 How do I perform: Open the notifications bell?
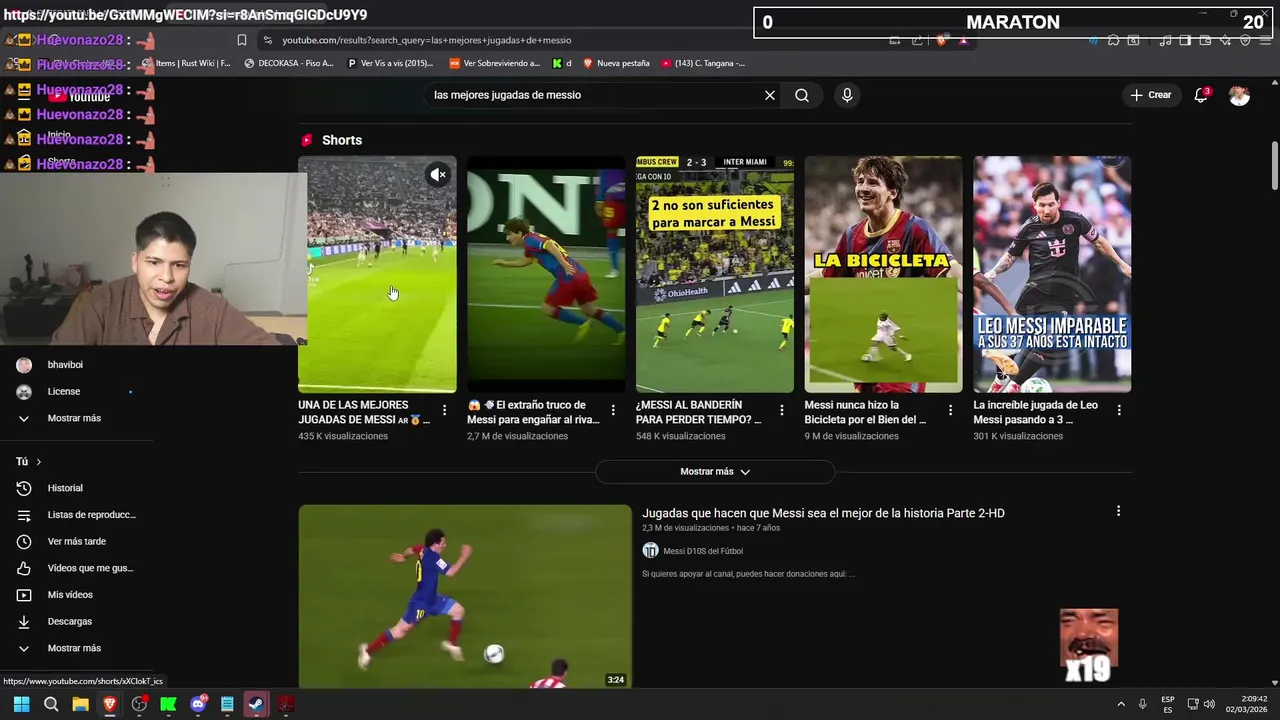(1201, 95)
